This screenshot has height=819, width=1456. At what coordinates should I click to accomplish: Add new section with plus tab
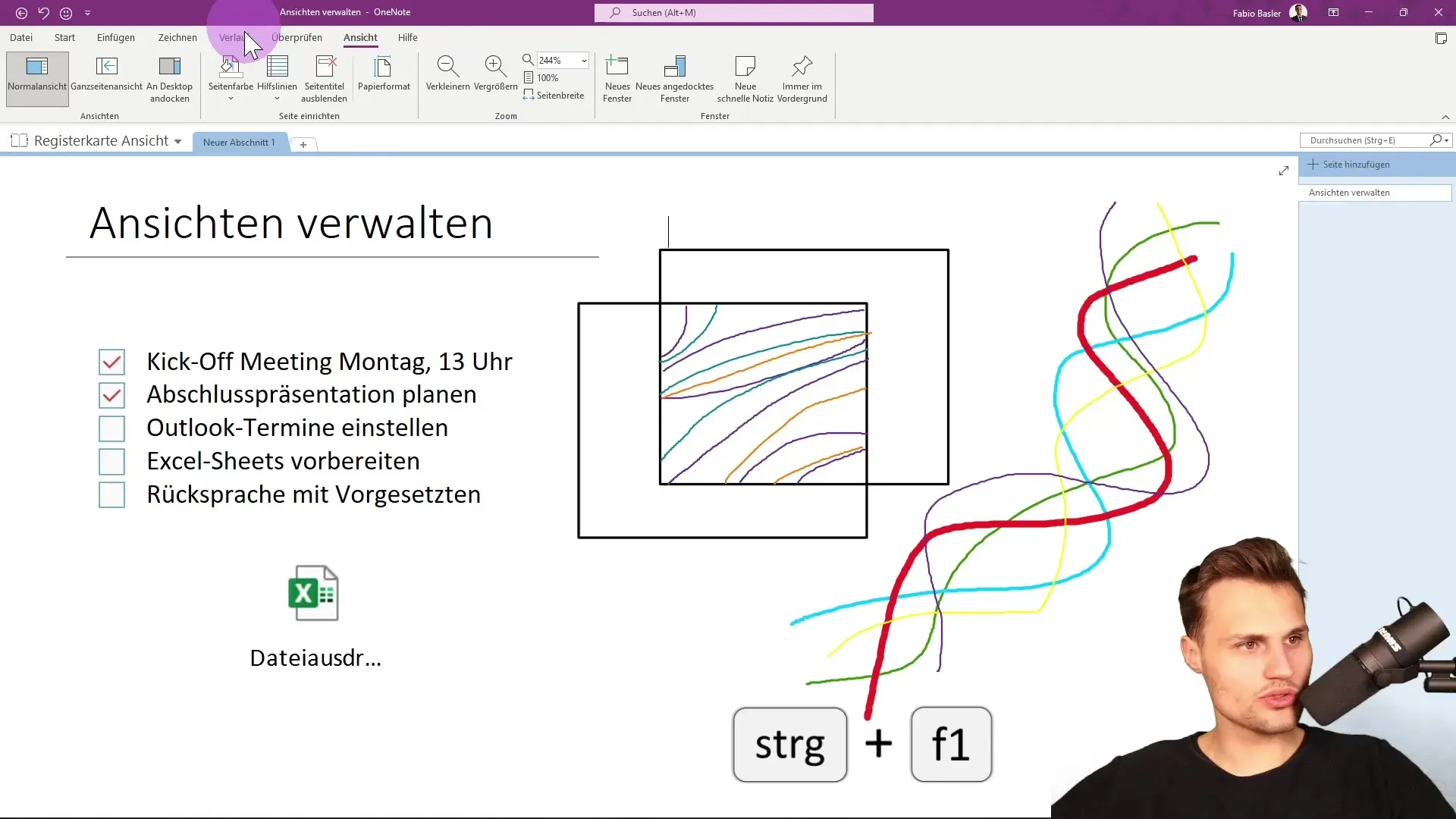(x=303, y=144)
